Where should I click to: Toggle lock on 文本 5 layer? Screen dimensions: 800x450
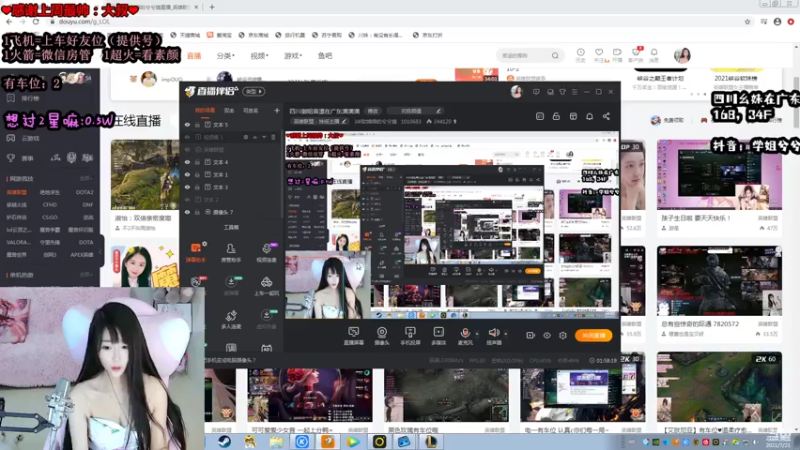click(x=197, y=124)
